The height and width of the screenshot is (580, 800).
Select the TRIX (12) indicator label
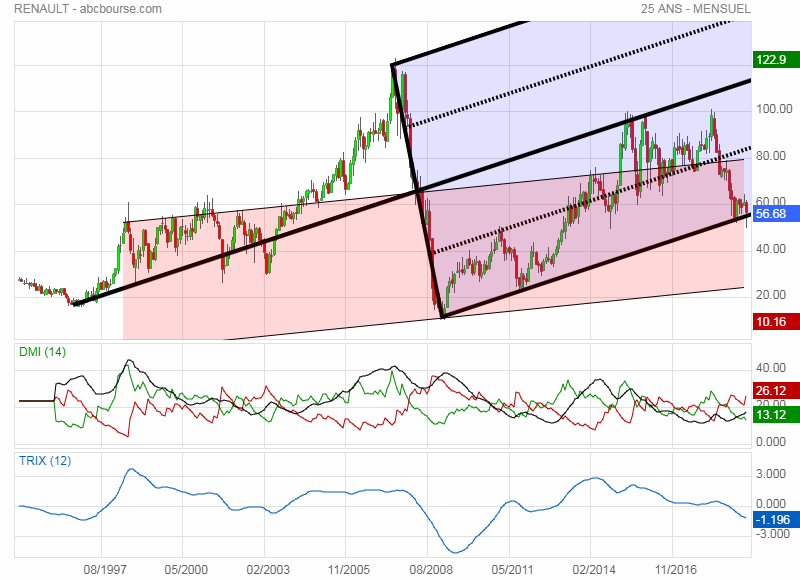45,461
